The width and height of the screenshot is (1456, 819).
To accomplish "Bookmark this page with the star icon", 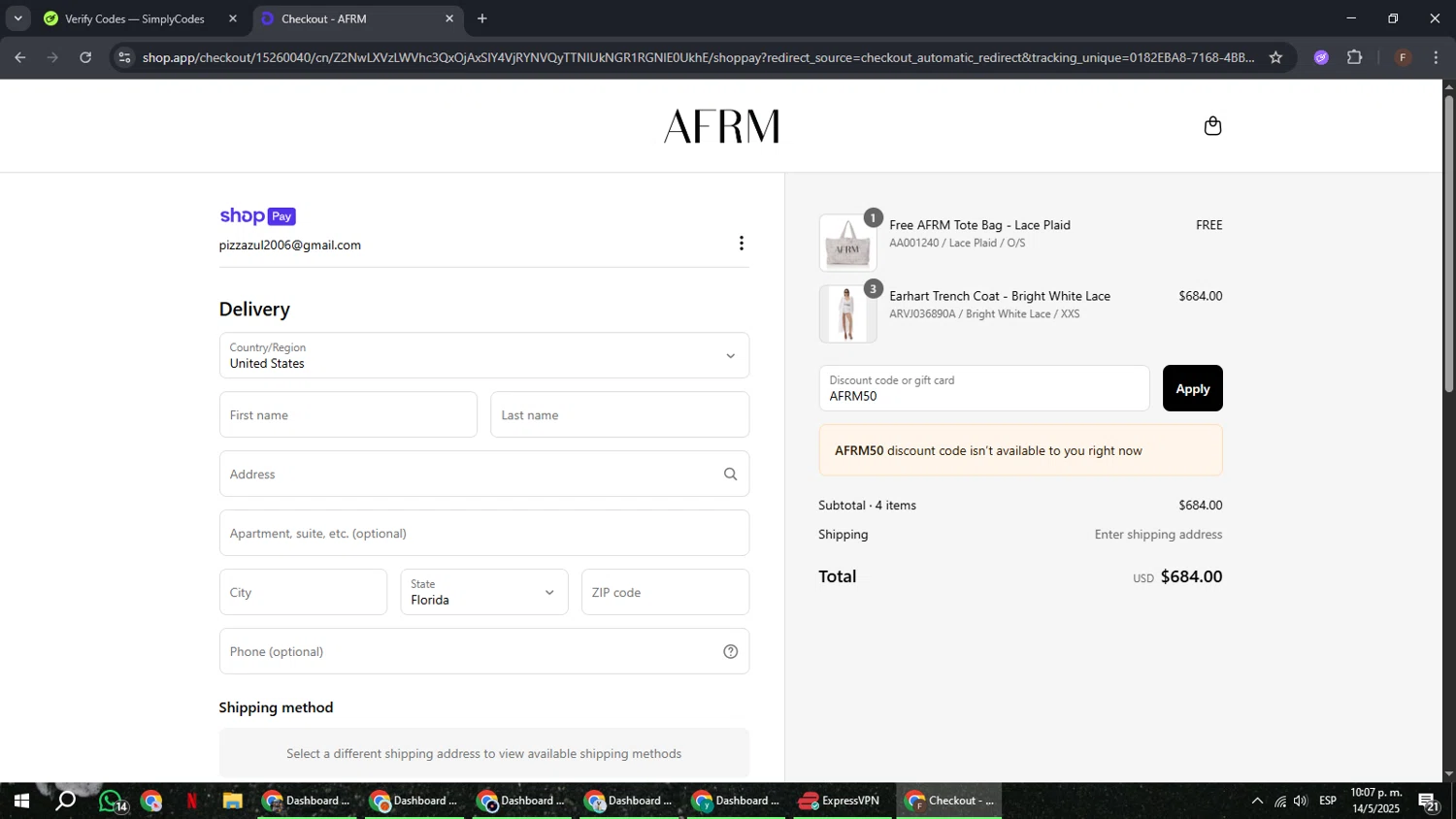I will click(x=1275, y=57).
